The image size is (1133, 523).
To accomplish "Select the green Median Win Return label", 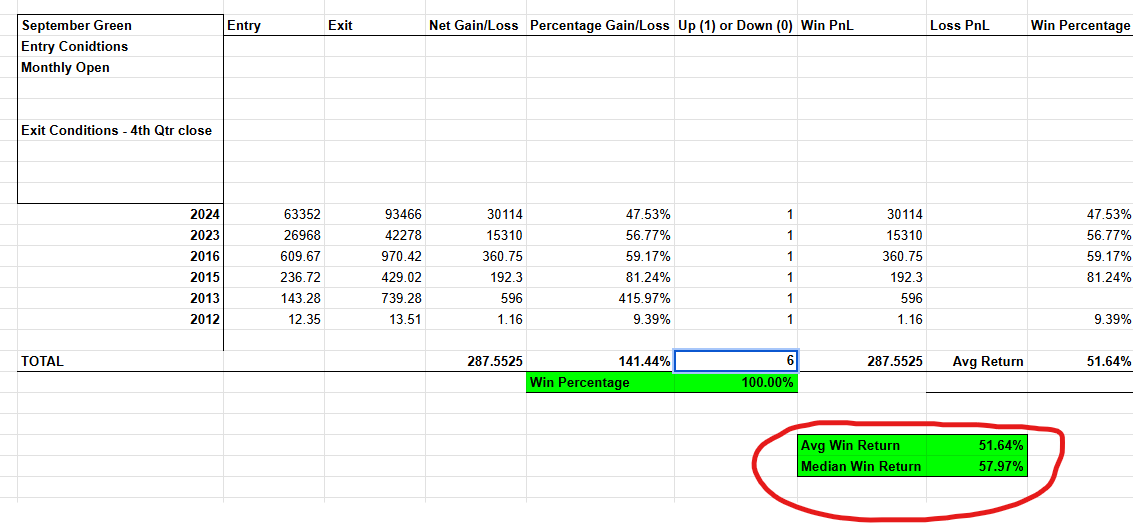I will tap(861, 466).
